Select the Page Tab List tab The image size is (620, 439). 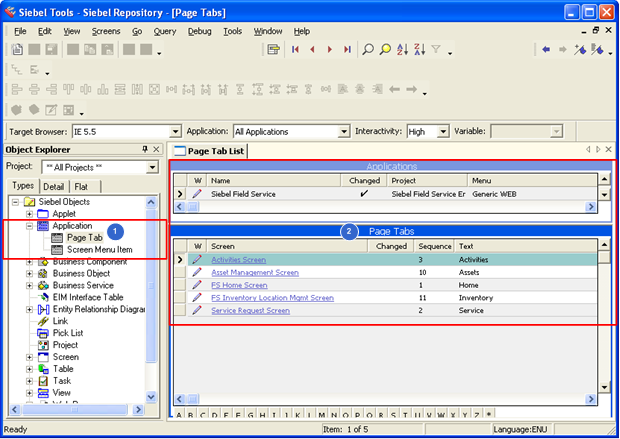210,151
